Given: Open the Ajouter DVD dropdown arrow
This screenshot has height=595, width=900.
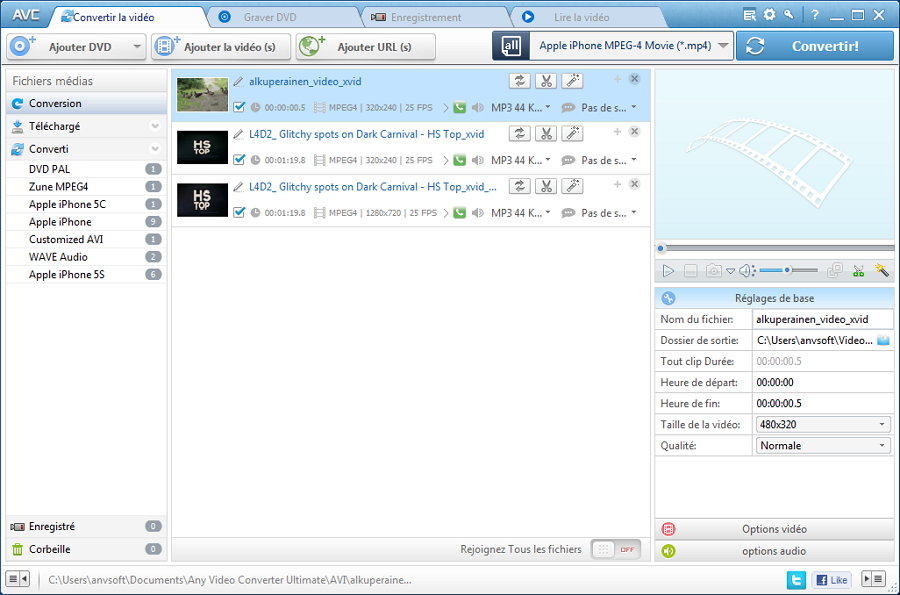Looking at the screenshot, I should tap(137, 46).
